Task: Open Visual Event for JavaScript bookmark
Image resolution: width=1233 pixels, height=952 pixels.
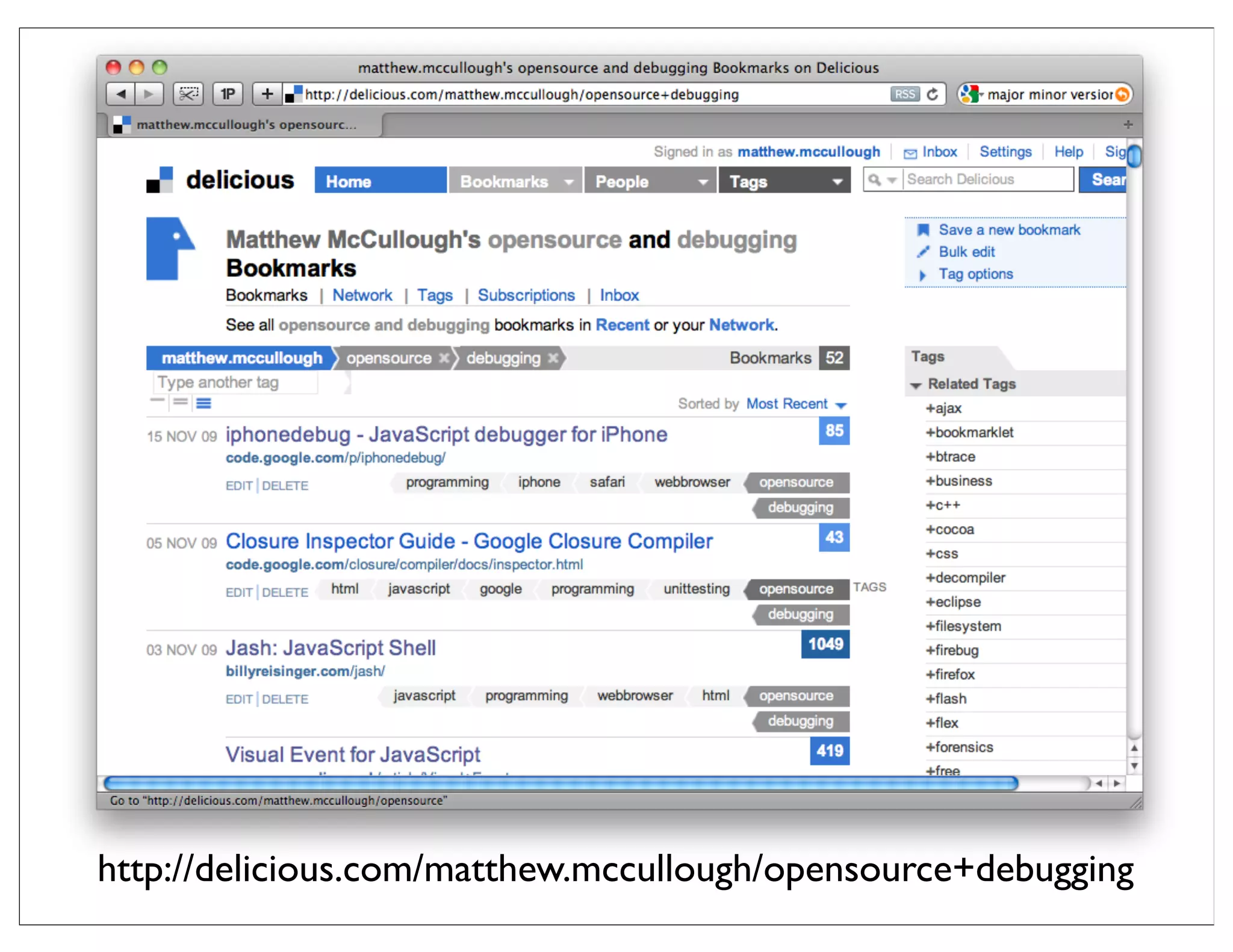Action: (353, 755)
